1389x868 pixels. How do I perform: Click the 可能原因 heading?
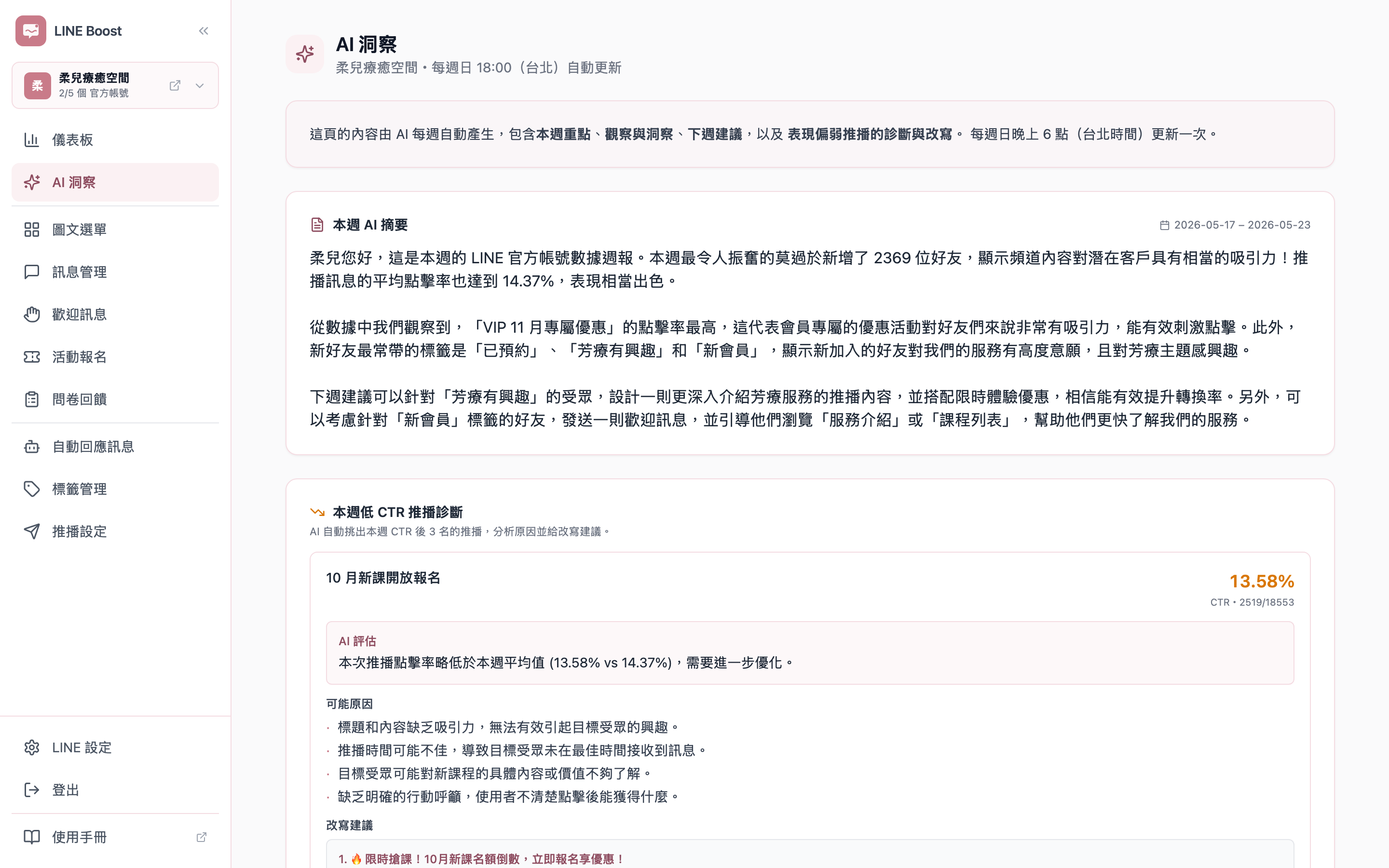tap(350, 704)
